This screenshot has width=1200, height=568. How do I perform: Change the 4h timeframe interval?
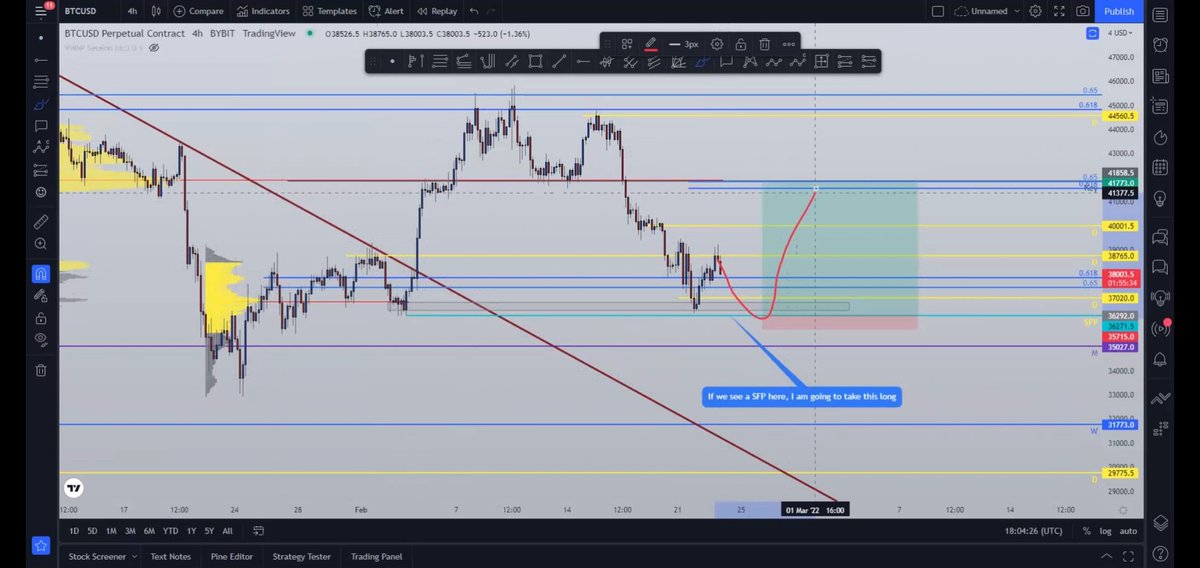pos(133,12)
